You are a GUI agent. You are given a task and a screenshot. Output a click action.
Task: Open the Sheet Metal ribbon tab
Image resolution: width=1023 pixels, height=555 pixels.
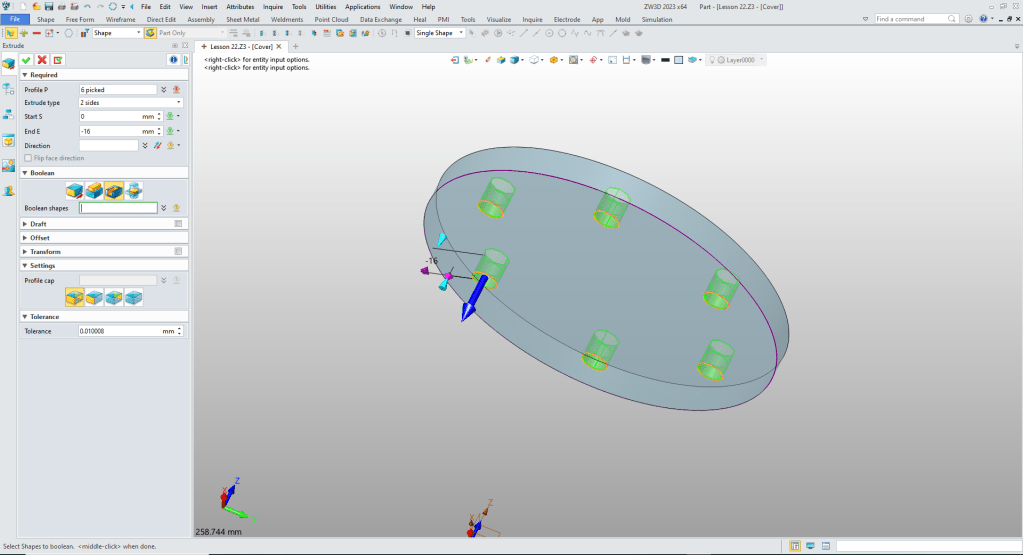click(243, 19)
